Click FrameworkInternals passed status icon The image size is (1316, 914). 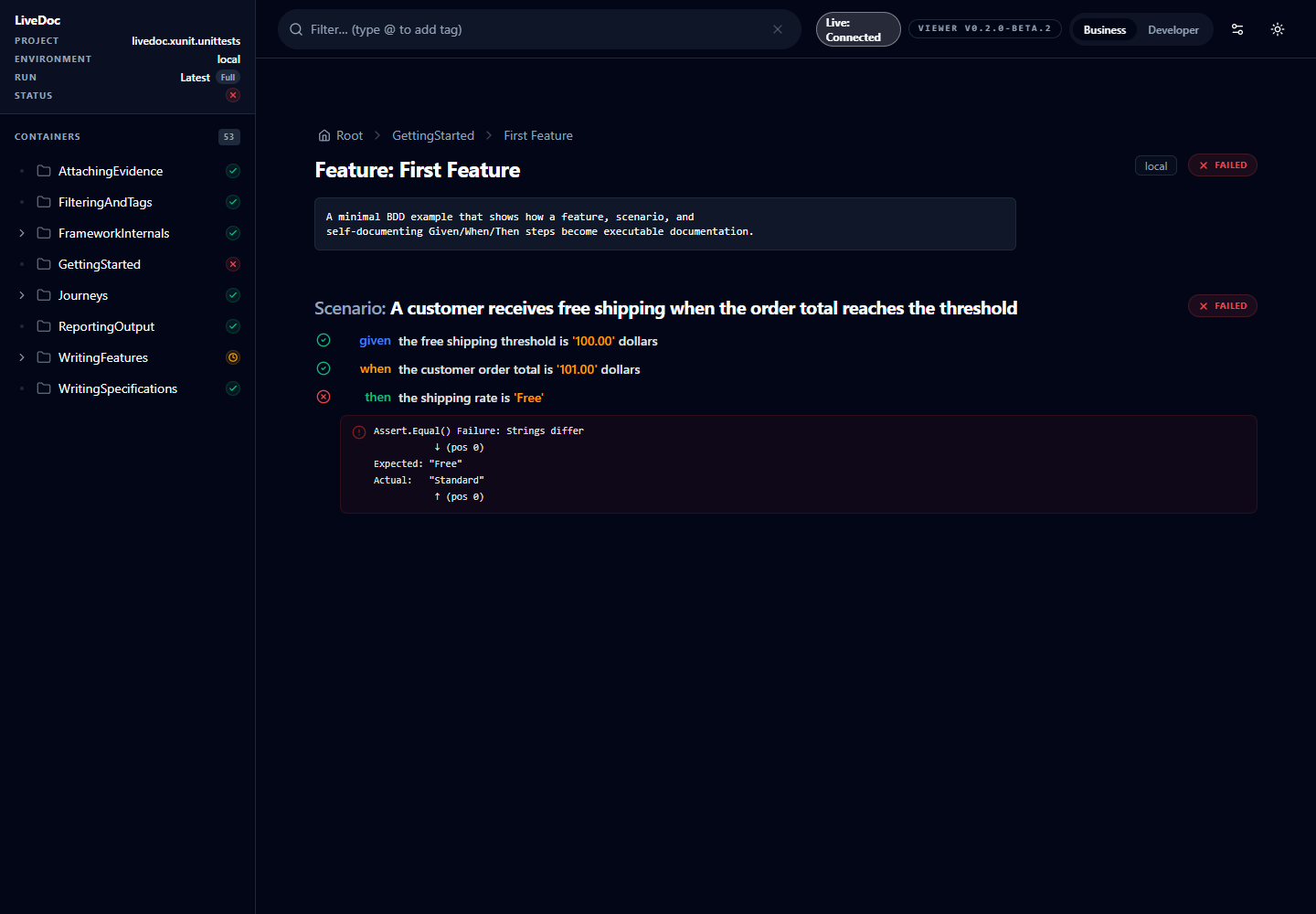(233, 233)
